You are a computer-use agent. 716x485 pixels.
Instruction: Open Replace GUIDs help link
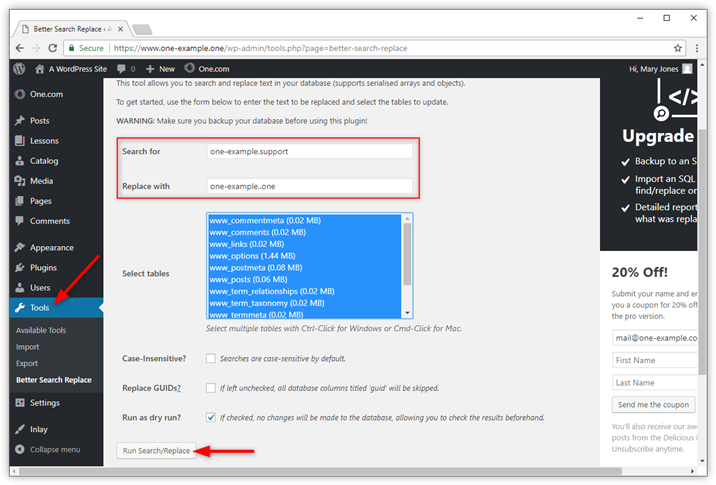[x=179, y=388]
